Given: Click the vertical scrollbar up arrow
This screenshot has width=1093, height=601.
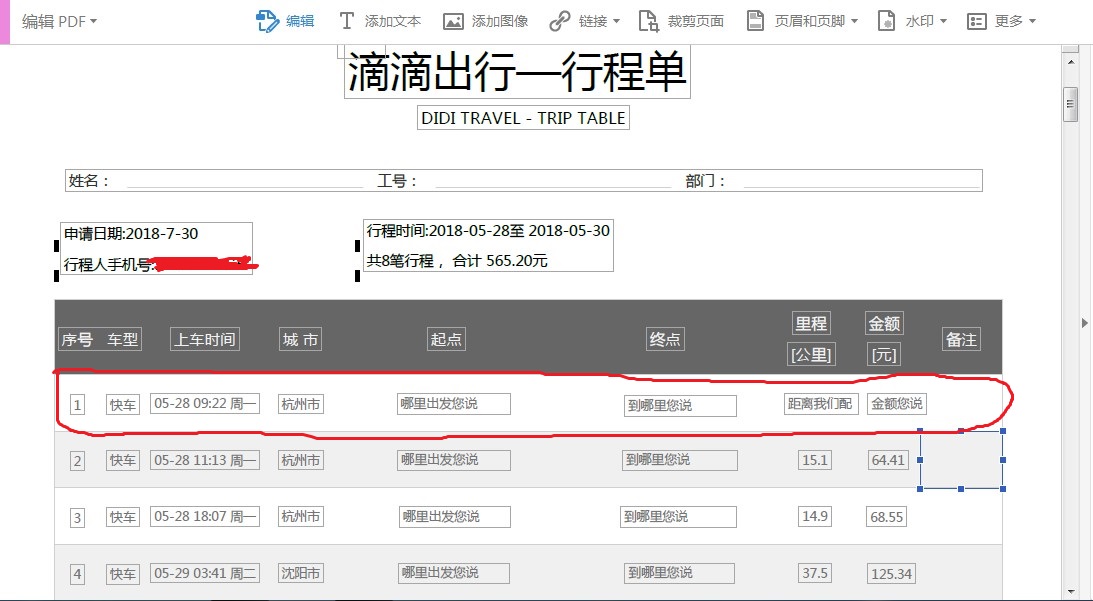Looking at the screenshot, I should click(x=1071, y=62).
